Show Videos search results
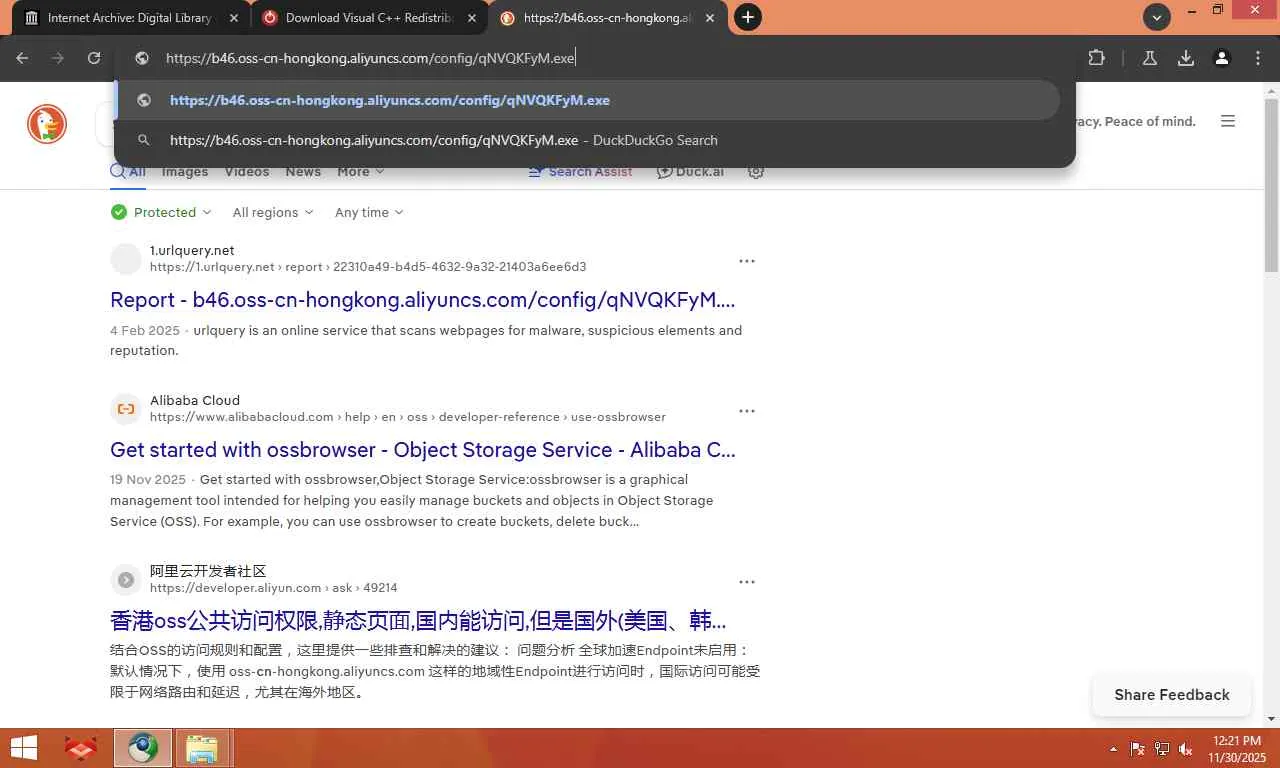 click(x=247, y=172)
